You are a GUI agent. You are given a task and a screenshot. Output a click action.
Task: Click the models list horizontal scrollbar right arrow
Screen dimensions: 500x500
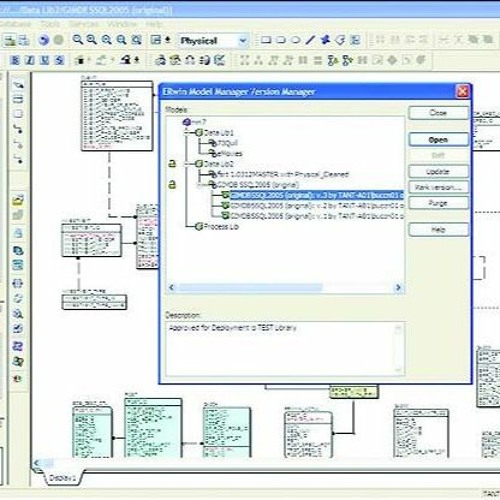(x=398, y=287)
